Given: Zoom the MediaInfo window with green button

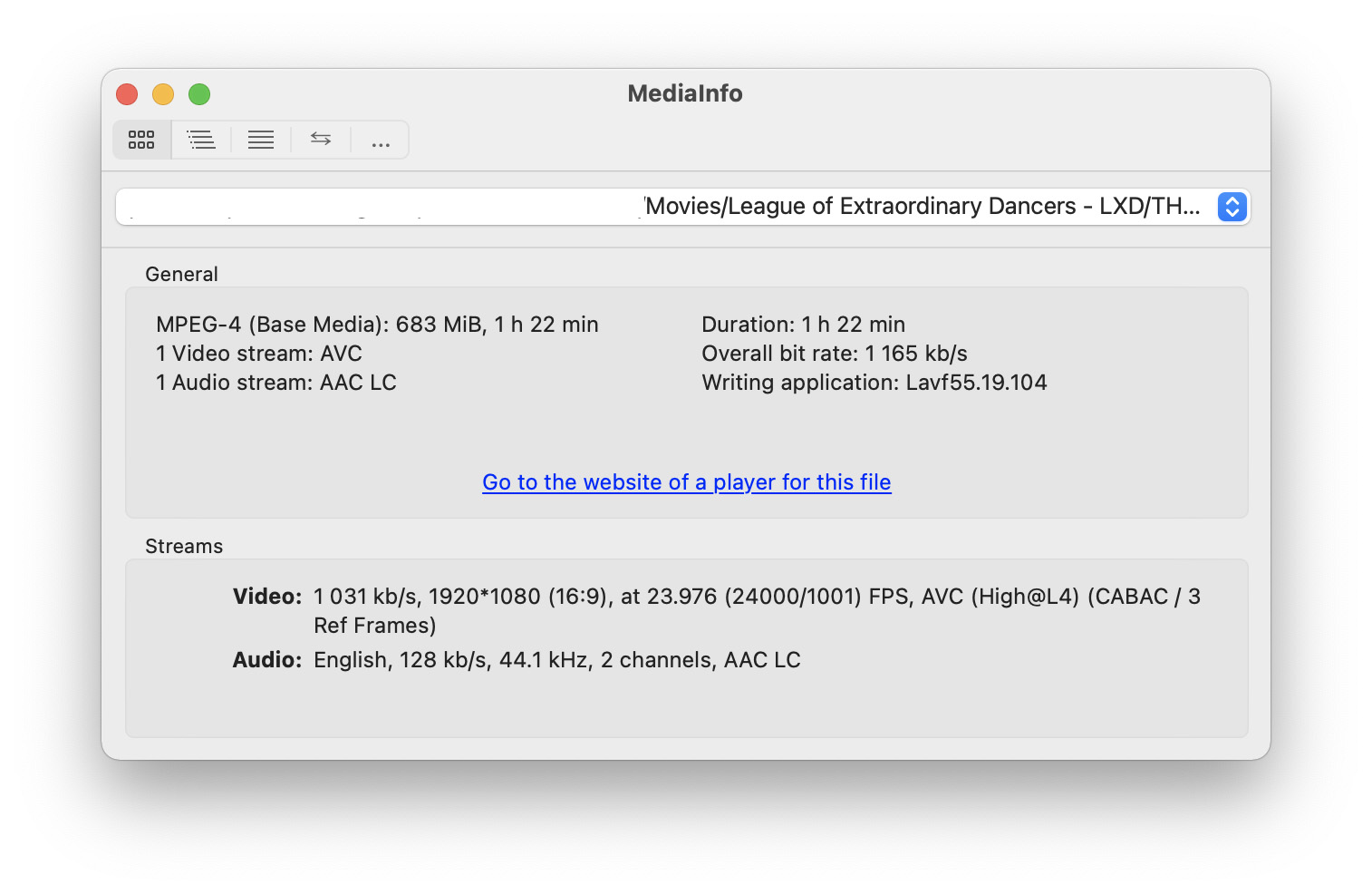Looking at the screenshot, I should (199, 94).
